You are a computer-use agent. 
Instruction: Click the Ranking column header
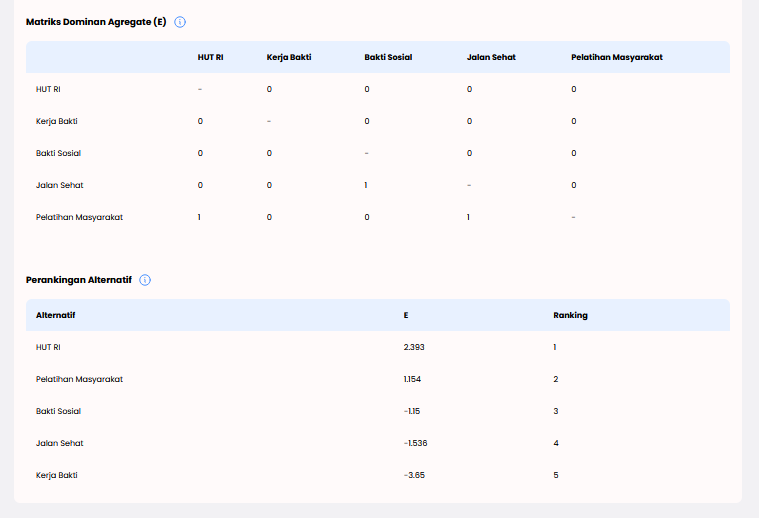pyautogui.click(x=570, y=315)
